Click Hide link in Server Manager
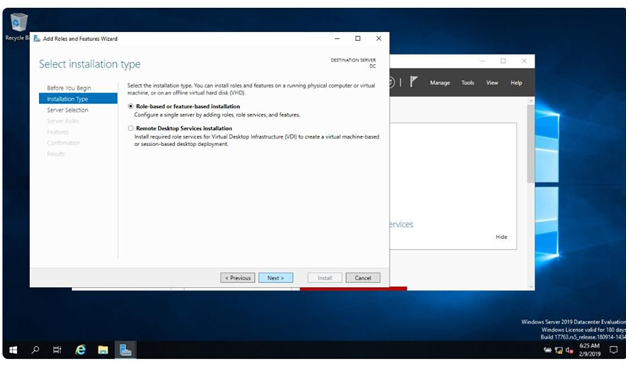 click(x=501, y=237)
